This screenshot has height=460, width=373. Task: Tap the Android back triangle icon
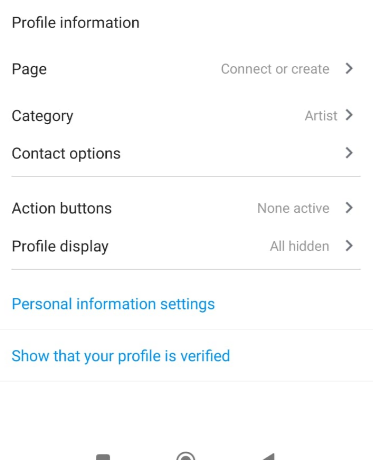tap(268, 456)
